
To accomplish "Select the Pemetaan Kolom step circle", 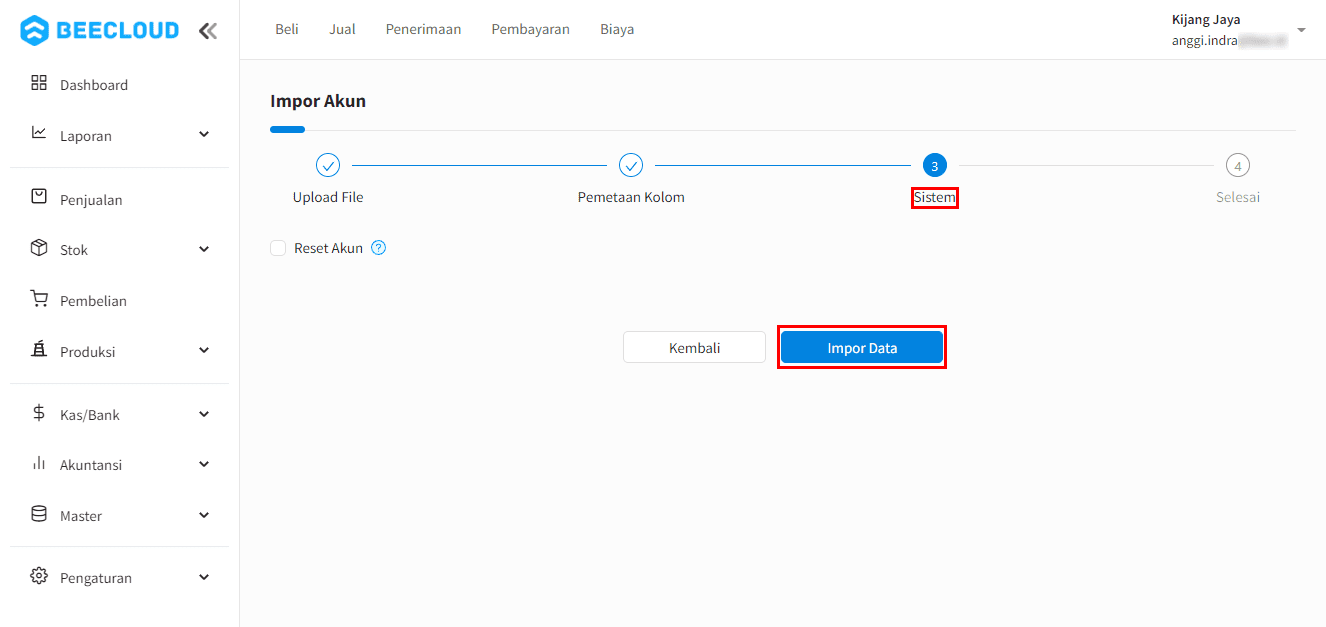I will tap(631, 165).
